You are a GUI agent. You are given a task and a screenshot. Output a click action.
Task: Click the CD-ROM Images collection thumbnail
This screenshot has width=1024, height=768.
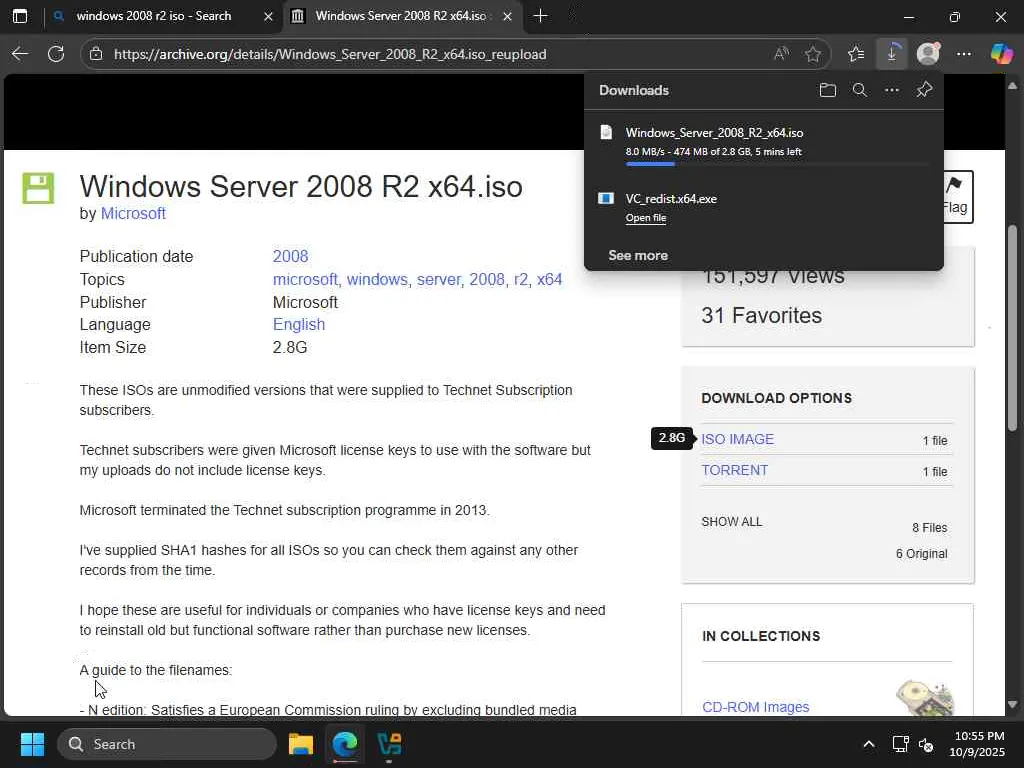(x=925, y=698)
